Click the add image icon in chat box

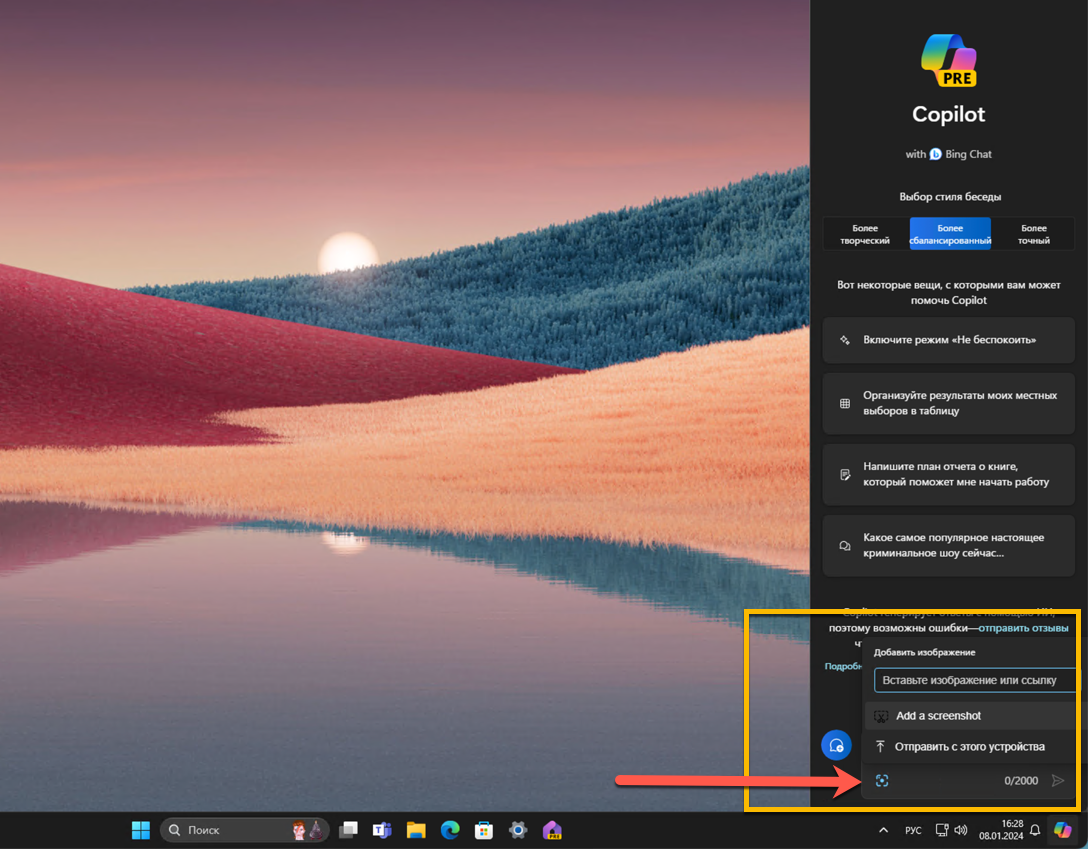click(x=882, y=781)
